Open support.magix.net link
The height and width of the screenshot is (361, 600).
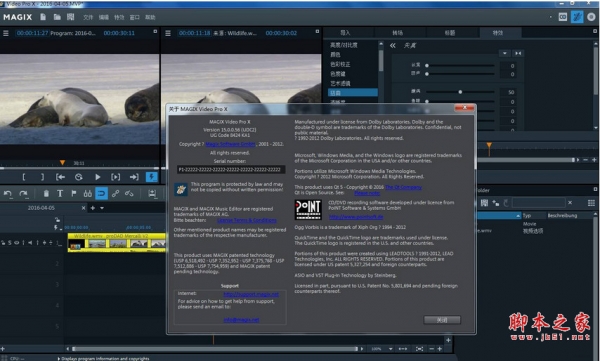click(x=251, y=294)
